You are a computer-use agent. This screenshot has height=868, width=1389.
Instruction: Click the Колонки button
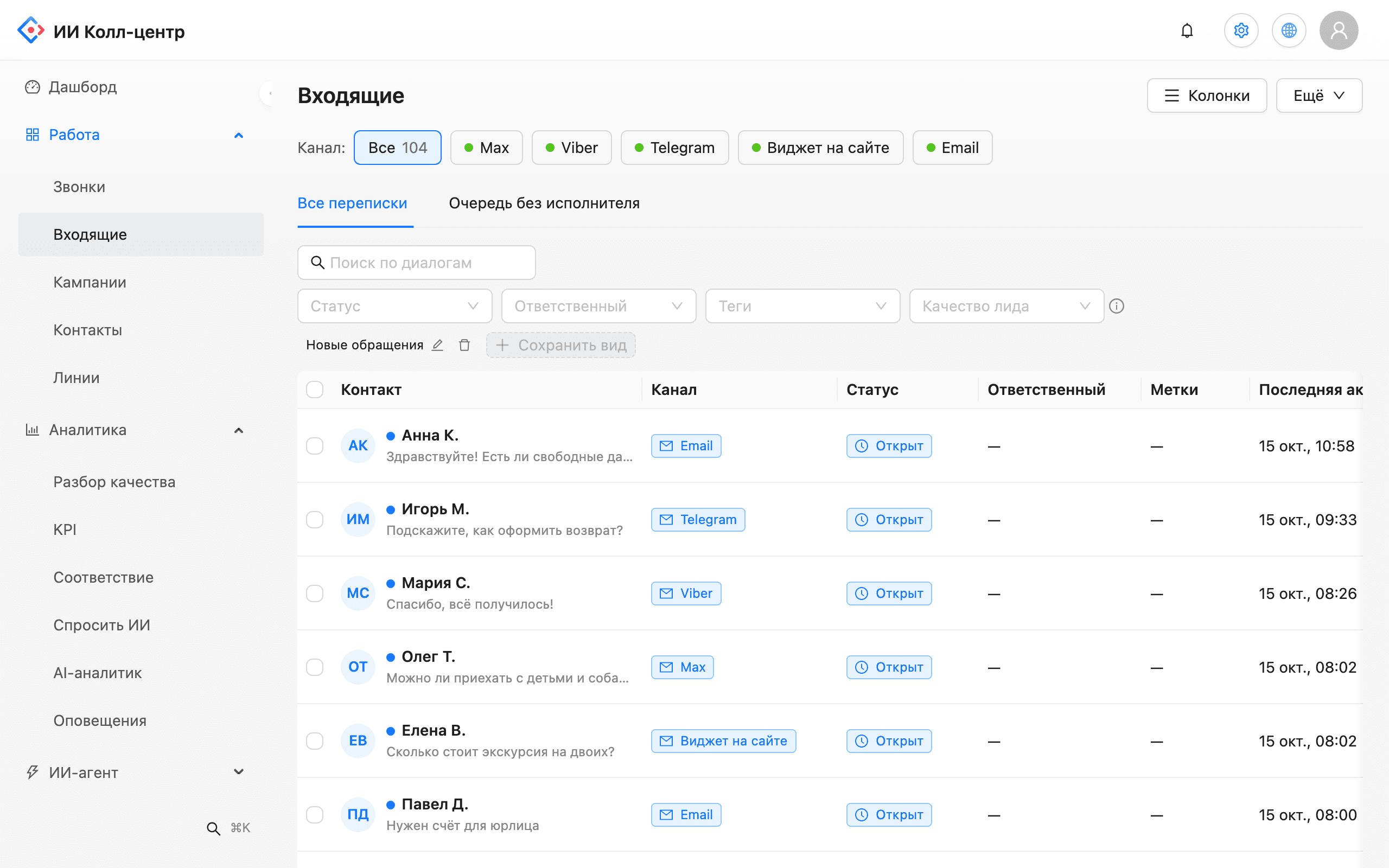[1207, 95]
